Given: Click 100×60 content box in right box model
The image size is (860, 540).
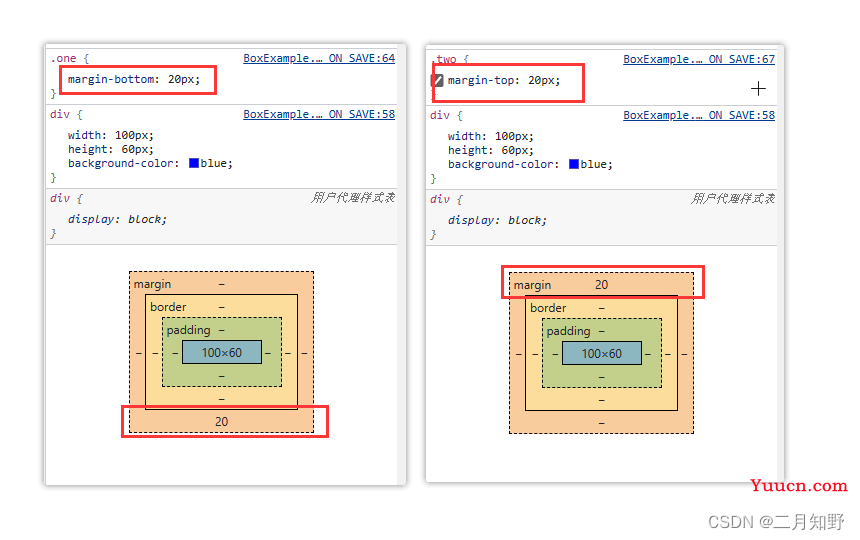Looking at the screenshot, I should 602,354.
